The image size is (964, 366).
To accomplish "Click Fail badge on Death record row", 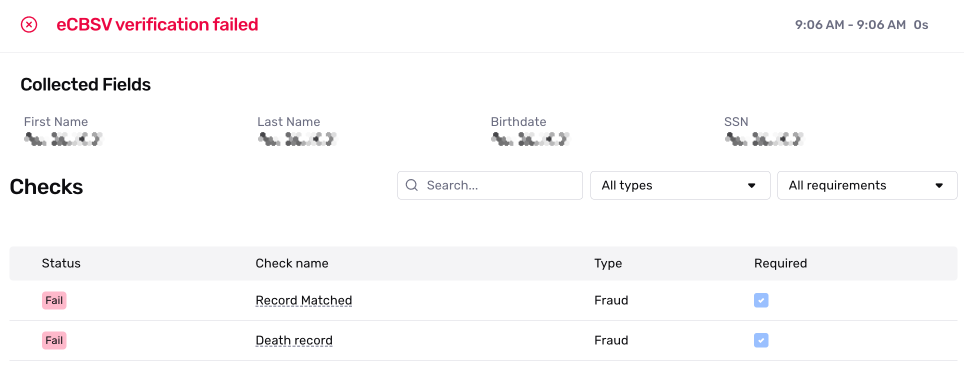I will 54,340.
